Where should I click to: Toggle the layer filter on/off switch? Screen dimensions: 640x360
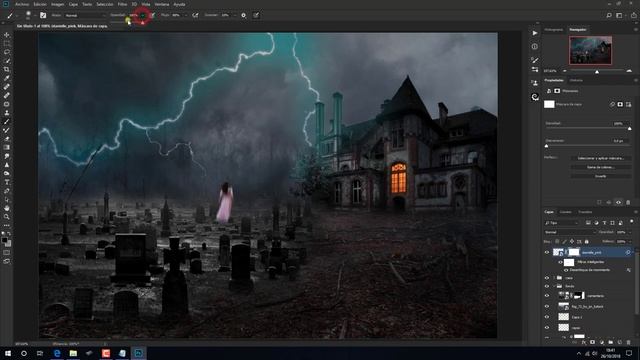(x=632, y=221)
